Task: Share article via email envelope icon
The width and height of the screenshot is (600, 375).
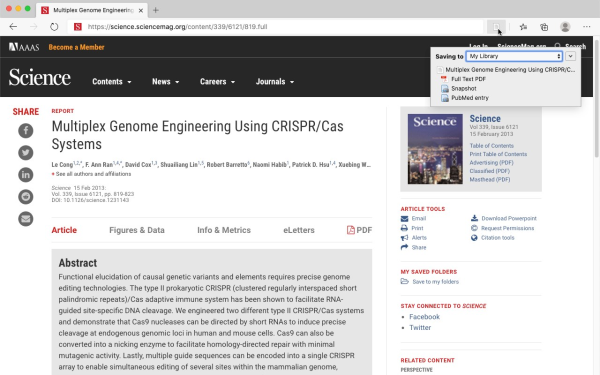Action: 26,219
